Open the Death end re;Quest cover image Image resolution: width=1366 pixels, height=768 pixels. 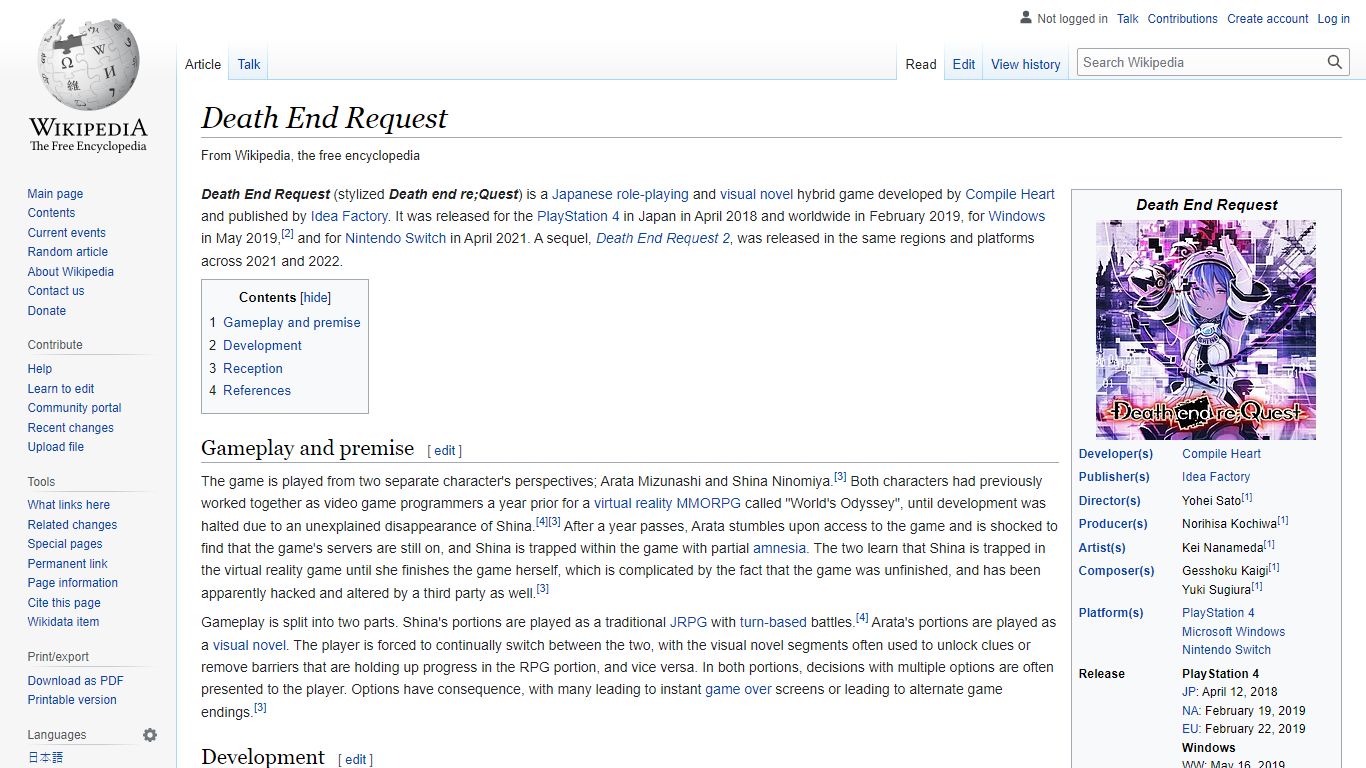[1206, 330]
